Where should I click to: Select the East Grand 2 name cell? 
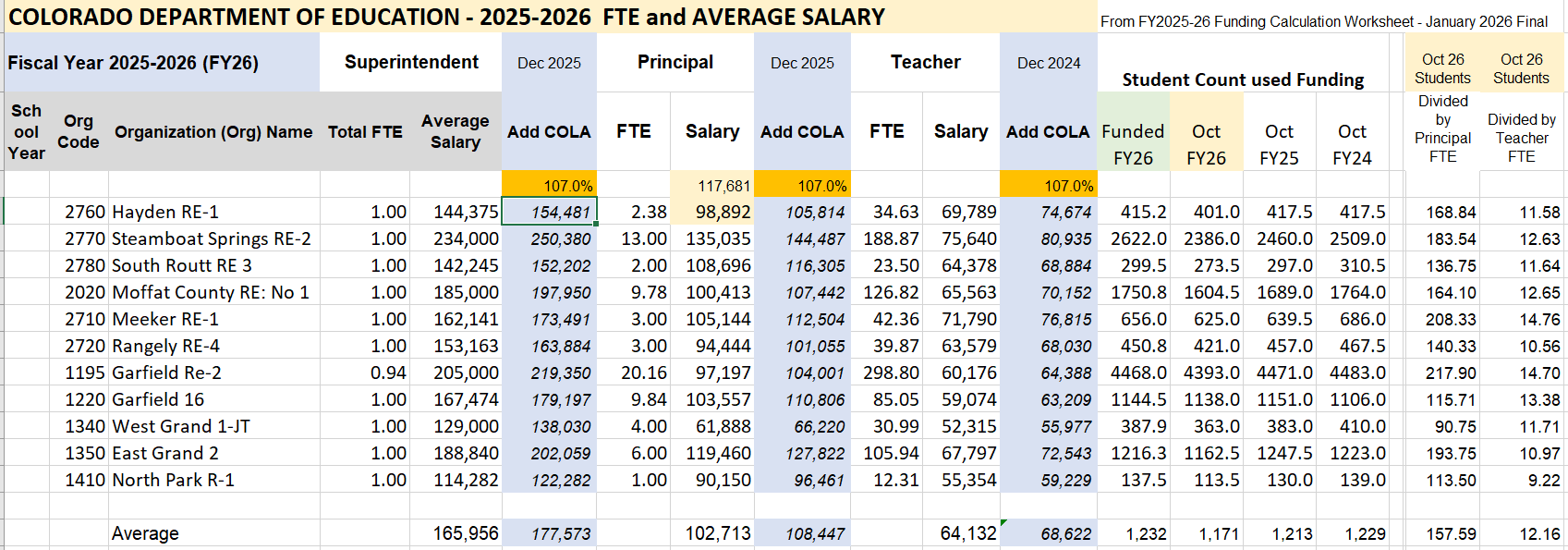(x=214, y=453)
